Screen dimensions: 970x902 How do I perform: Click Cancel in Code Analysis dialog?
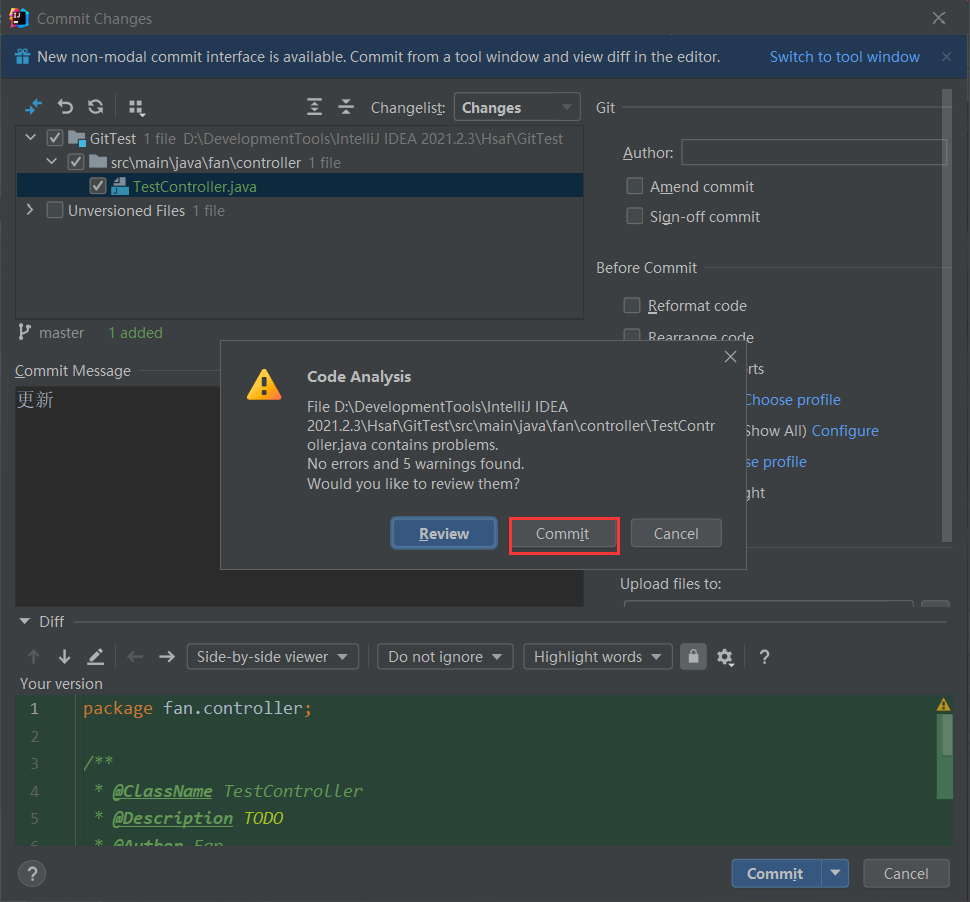pos(676,533)
